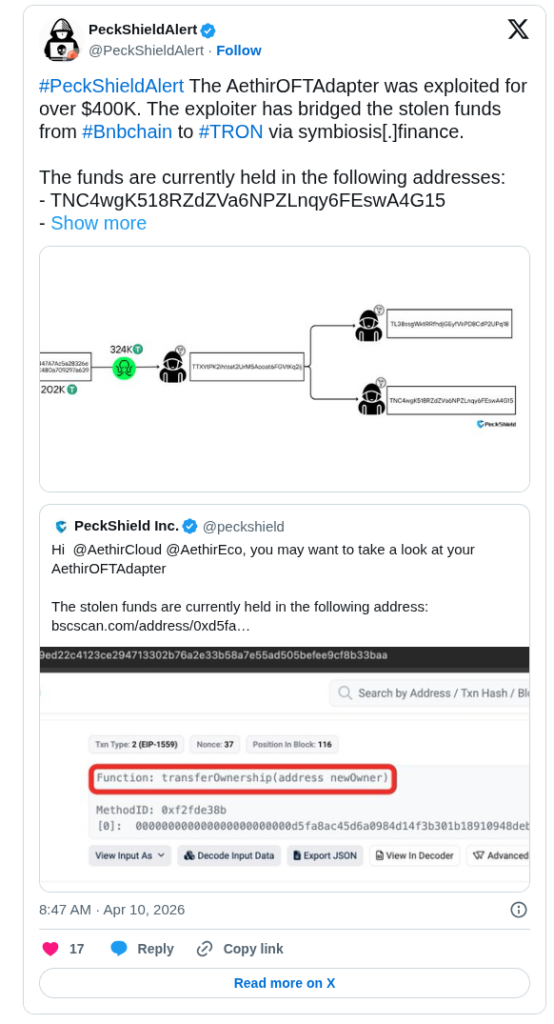Open the fund flow diagram image

coord(284,369)
